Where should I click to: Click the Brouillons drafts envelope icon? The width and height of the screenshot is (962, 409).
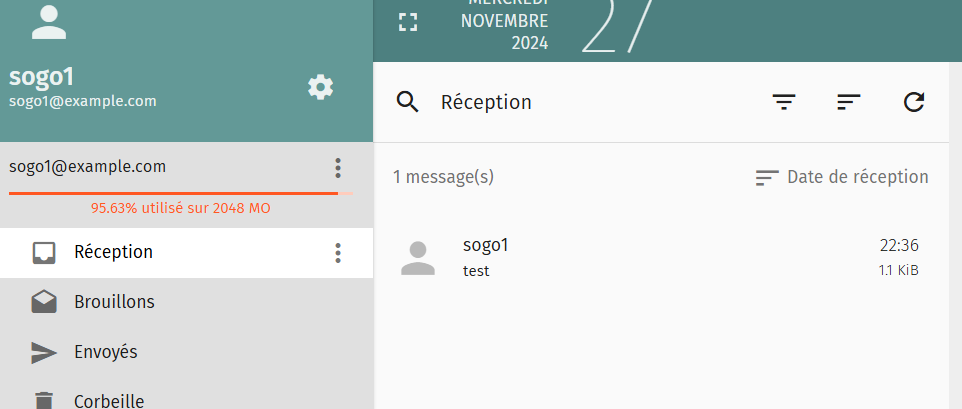tap(44, 302)
